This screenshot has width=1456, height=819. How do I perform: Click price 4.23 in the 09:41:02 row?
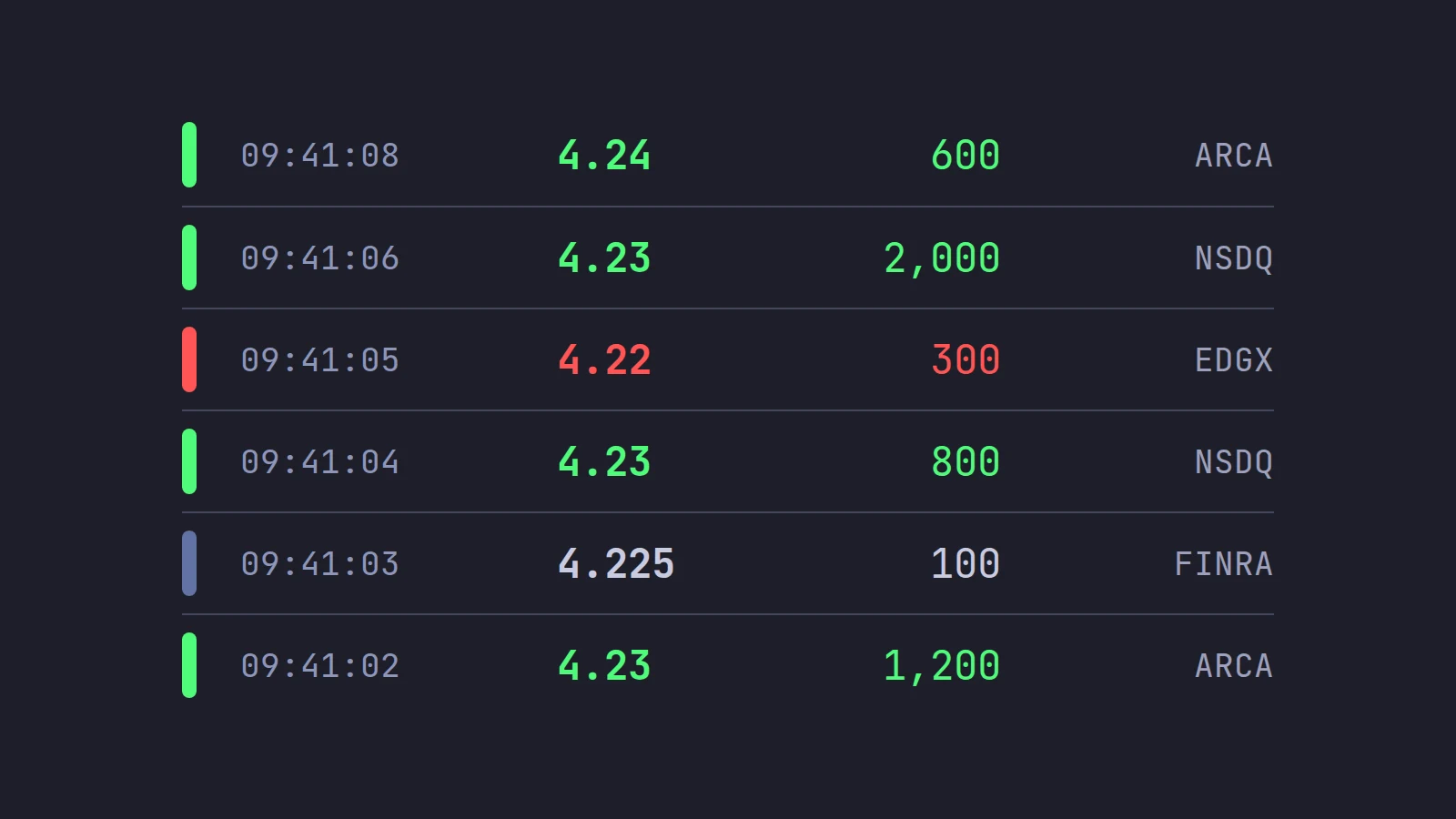coord(604,666)
